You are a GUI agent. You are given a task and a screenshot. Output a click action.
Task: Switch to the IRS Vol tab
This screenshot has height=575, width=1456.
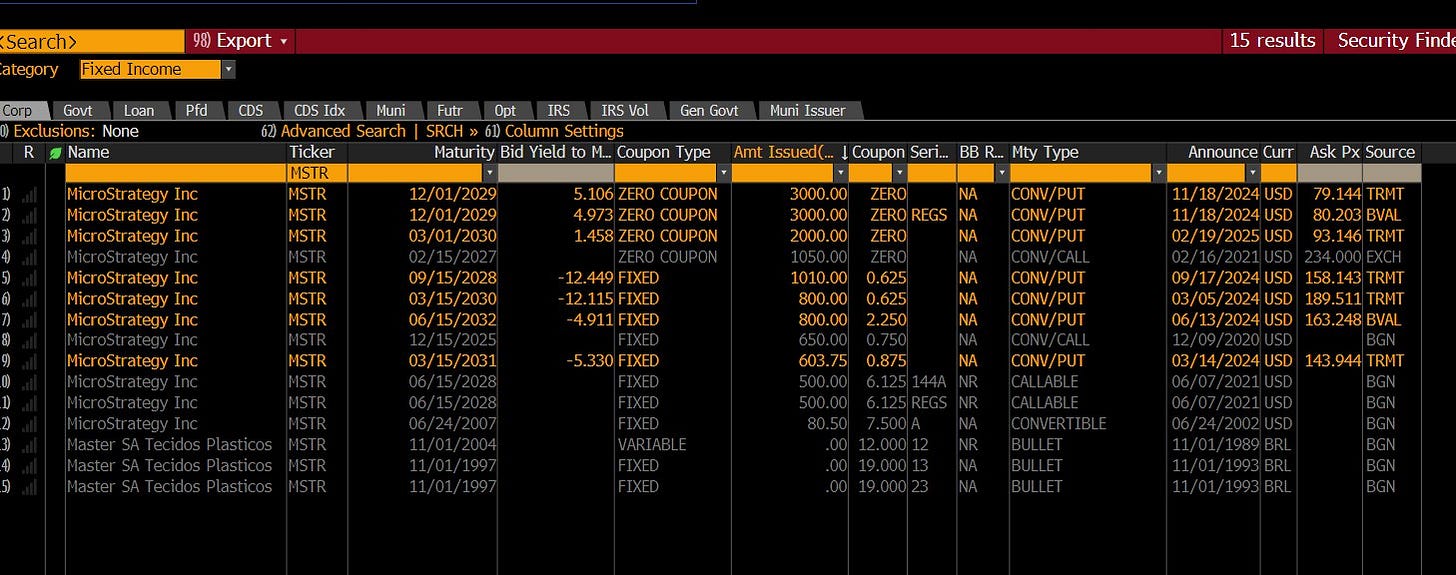625,111
